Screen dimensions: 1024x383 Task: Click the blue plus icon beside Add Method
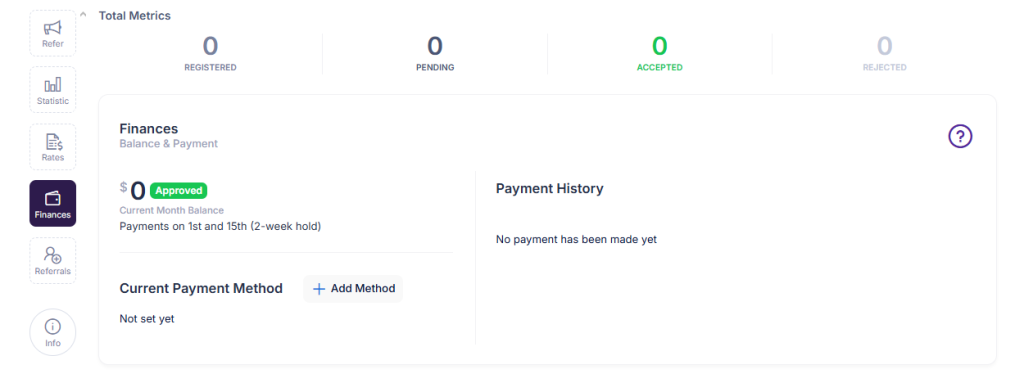(319, 289)
